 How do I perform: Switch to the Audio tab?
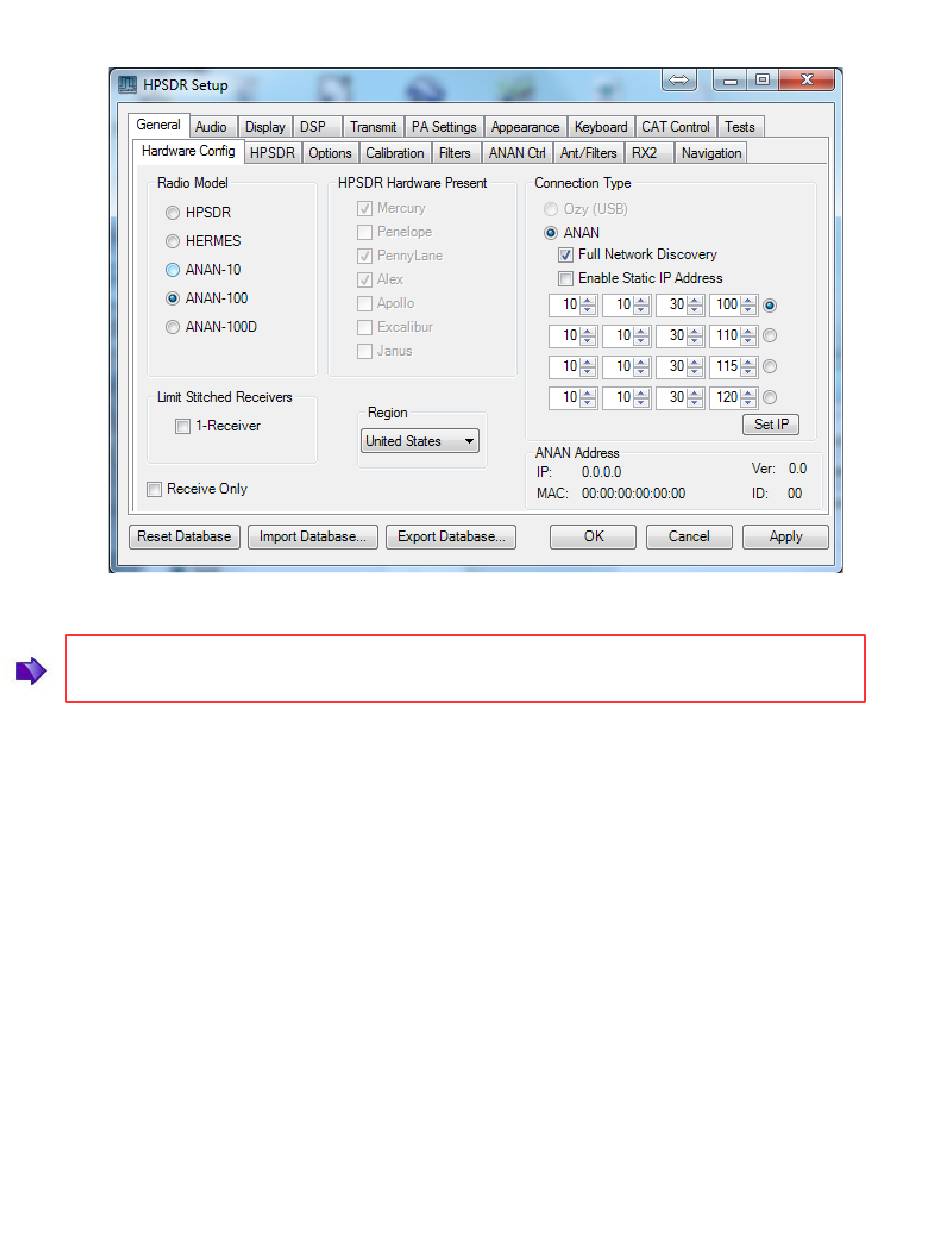coord(211,127)
